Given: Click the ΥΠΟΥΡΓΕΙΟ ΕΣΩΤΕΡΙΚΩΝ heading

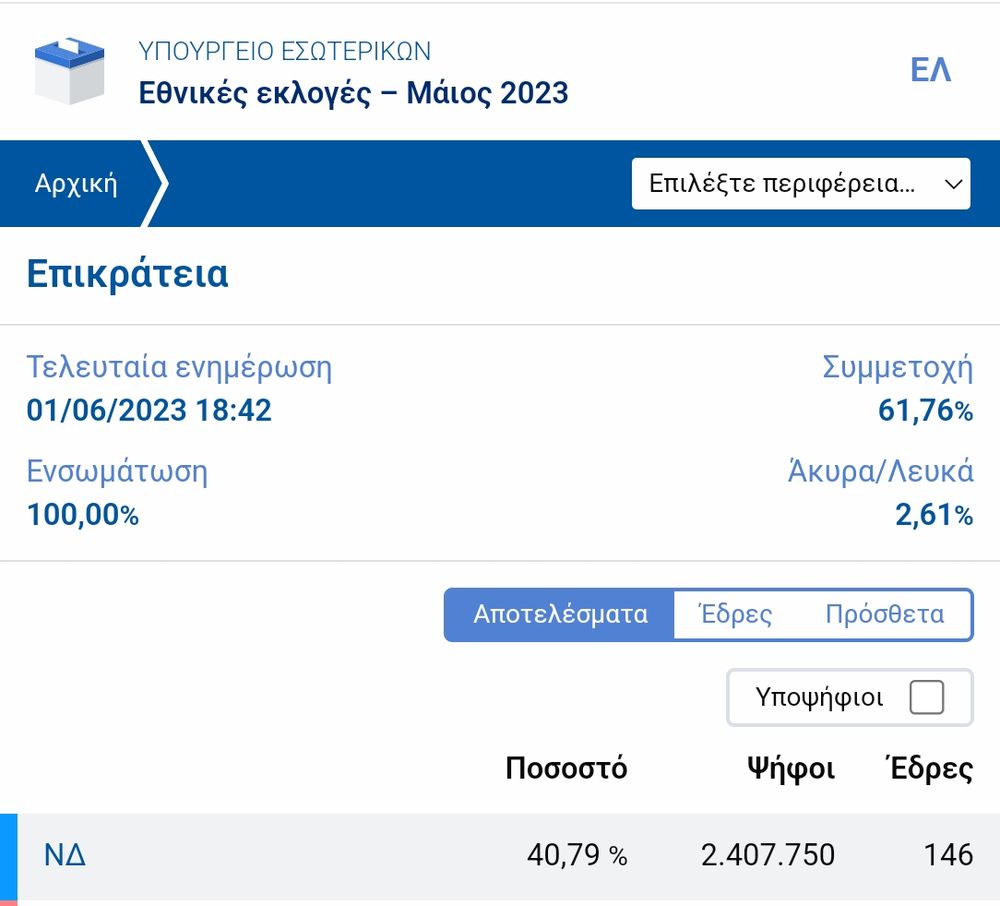Looking at the screenshot, I should (285, 50).
